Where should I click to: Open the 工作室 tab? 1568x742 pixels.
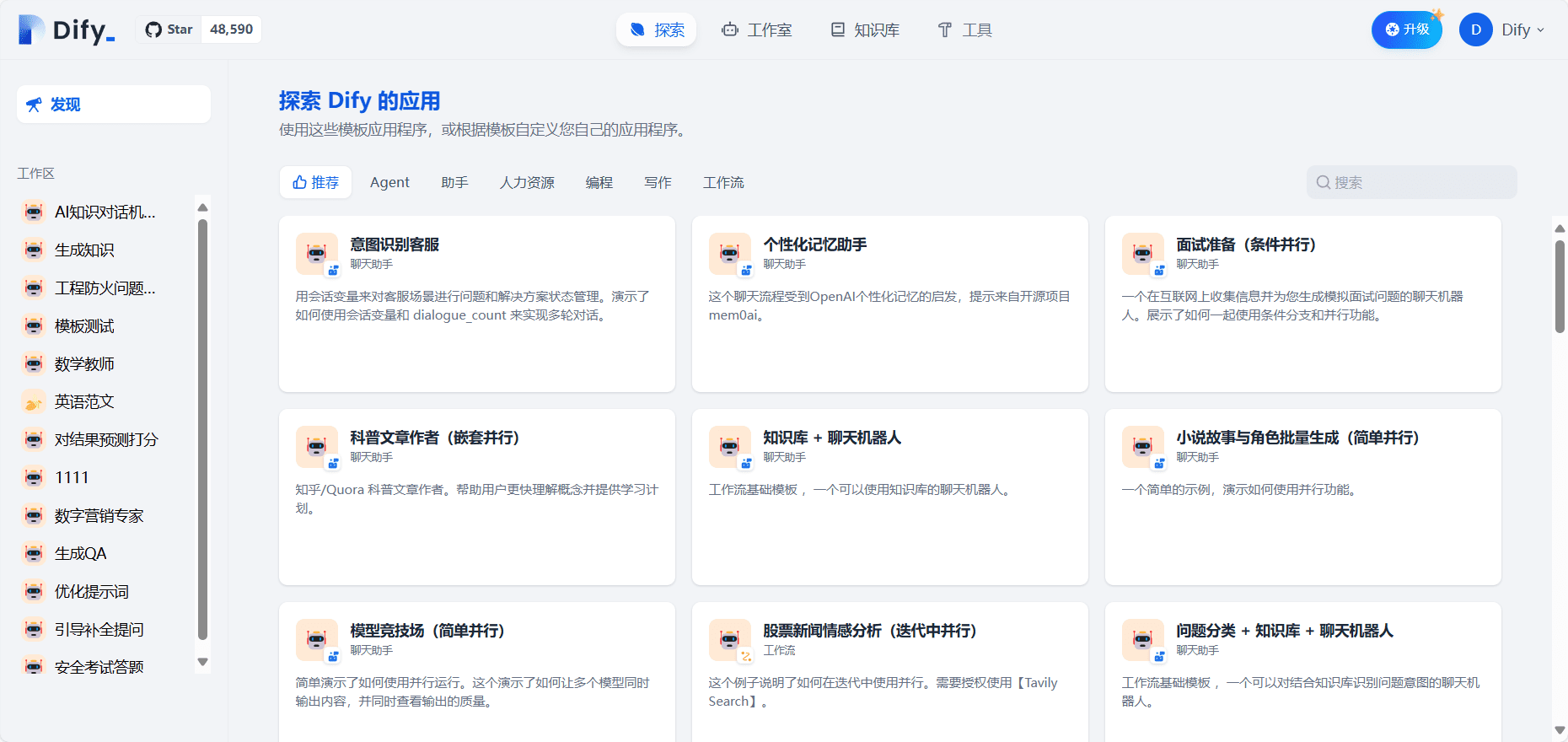pos(756,30)
